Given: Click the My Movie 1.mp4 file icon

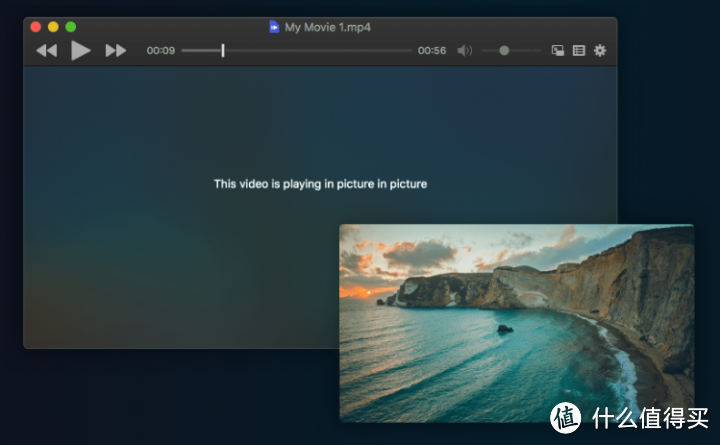Looking at the screenshot, I should coord(275,27).
